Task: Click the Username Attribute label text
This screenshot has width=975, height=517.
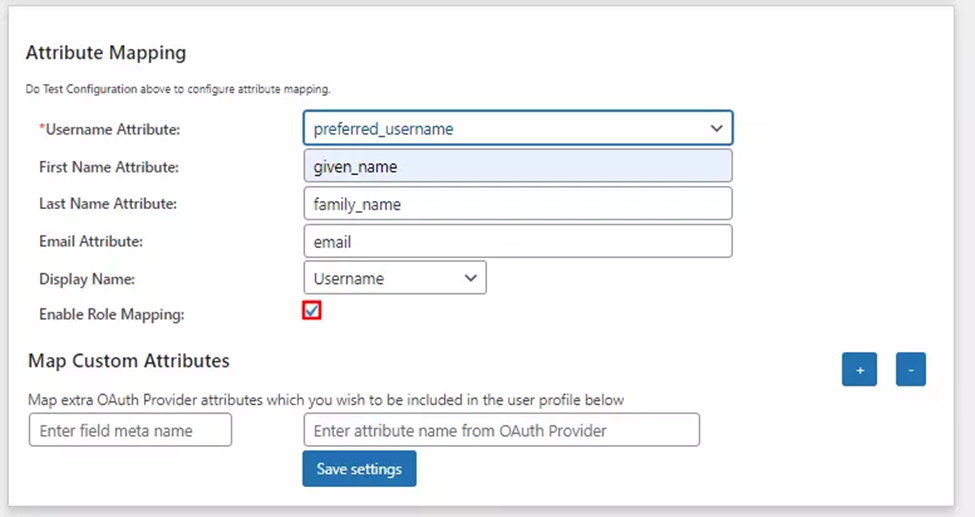Action: [x=109, y=129]
